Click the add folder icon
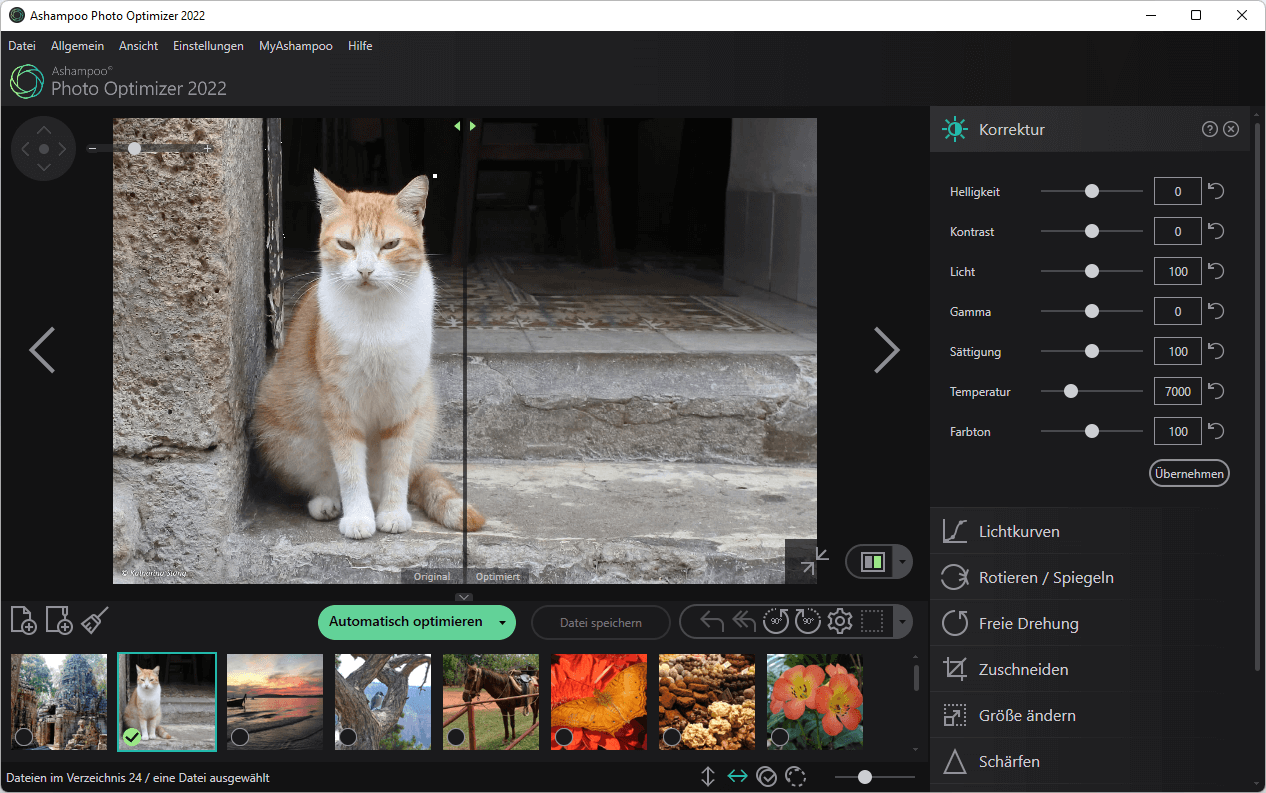 (x=58, y=620)
